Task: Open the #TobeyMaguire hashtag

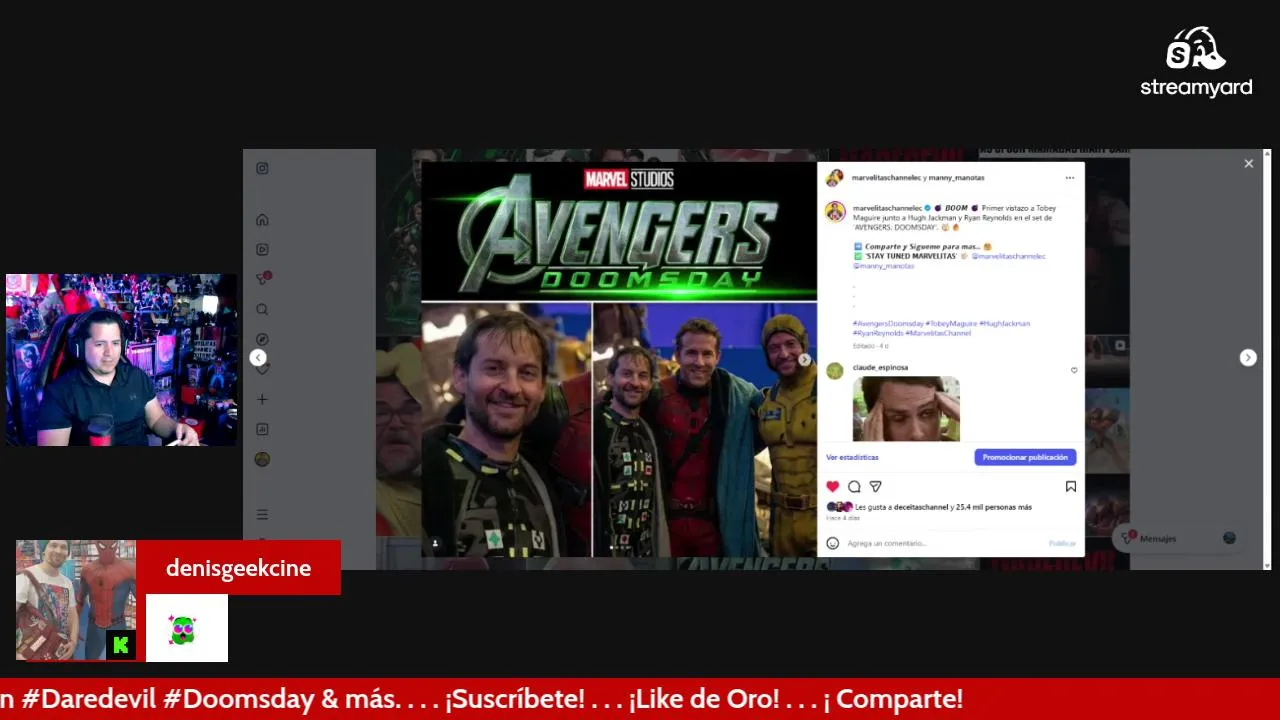Action: (951, 324)
